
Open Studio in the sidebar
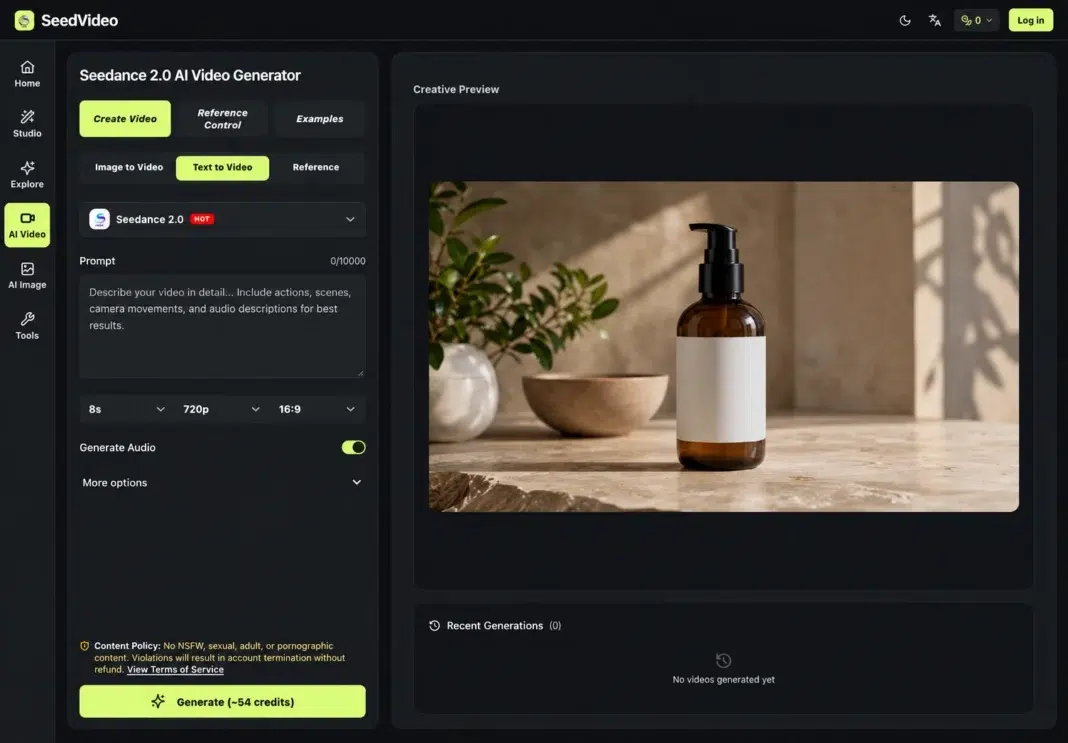[x=27, y=124]
